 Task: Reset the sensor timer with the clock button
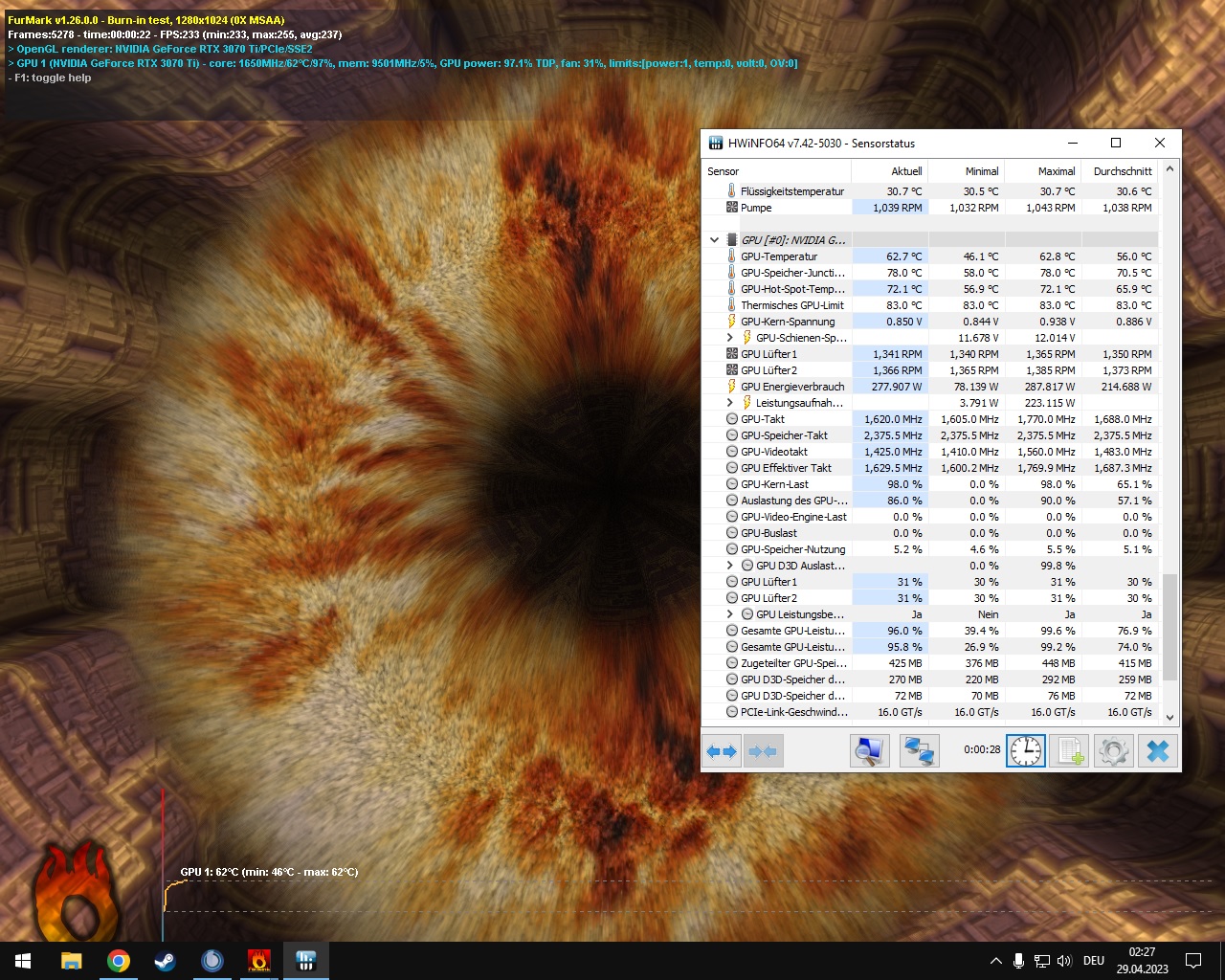1025,751
